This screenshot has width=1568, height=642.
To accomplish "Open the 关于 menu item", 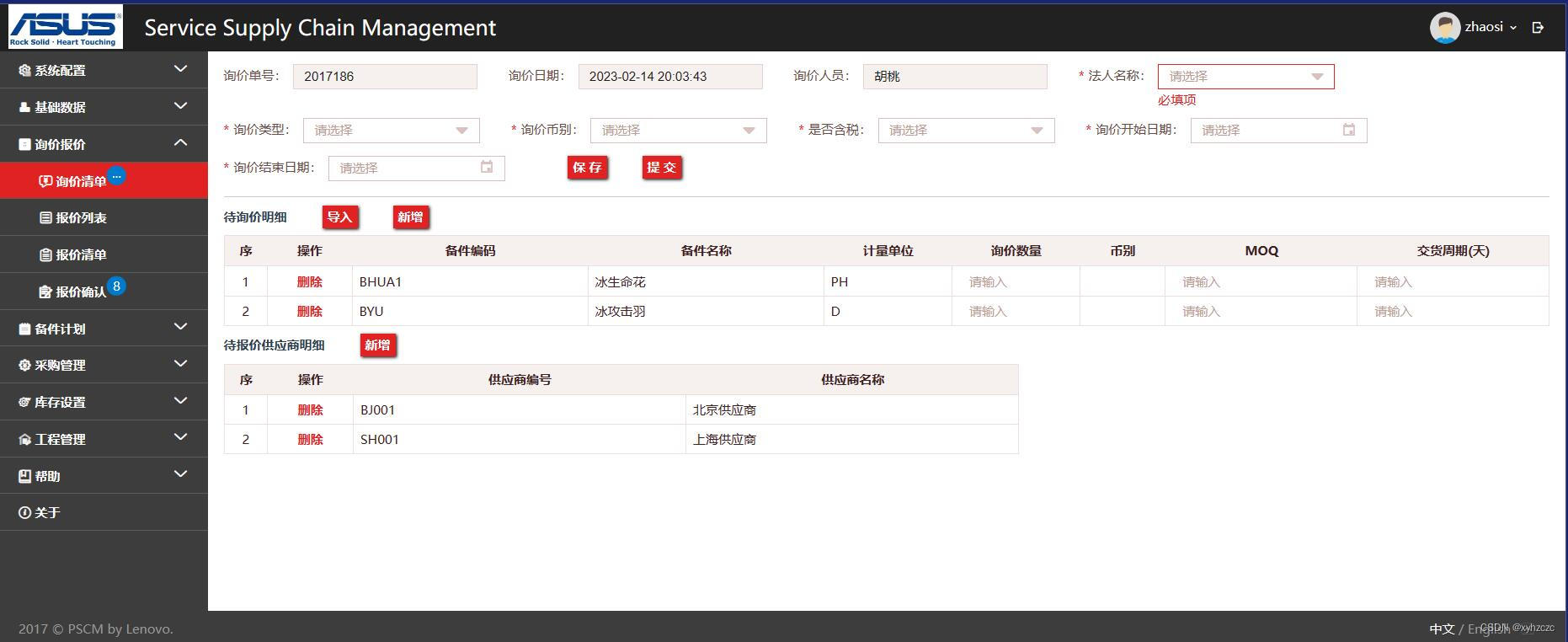I will click(104, 512).
